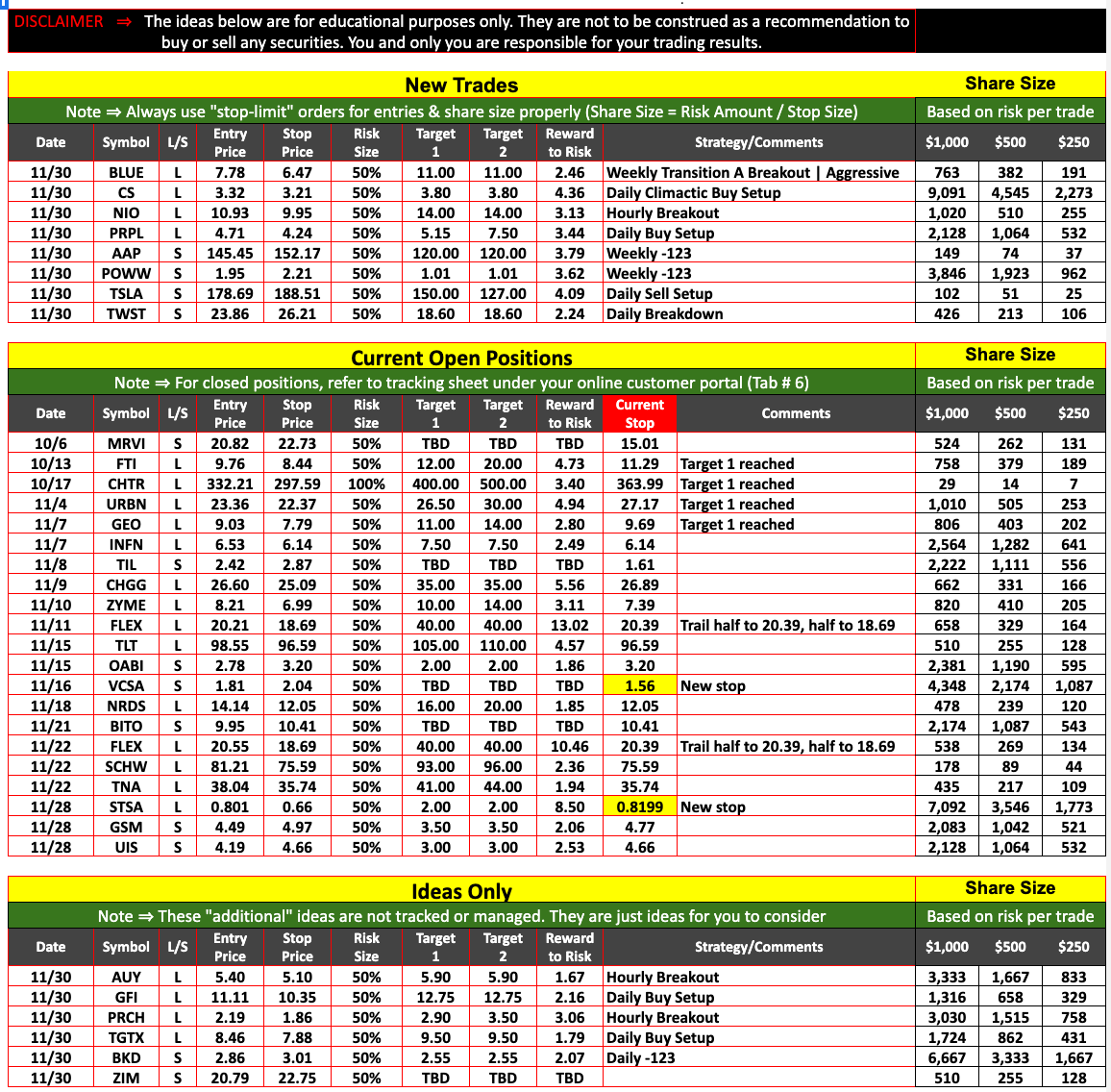
Task: Select the red DISCLAIMER label
Action: (59, 22)
